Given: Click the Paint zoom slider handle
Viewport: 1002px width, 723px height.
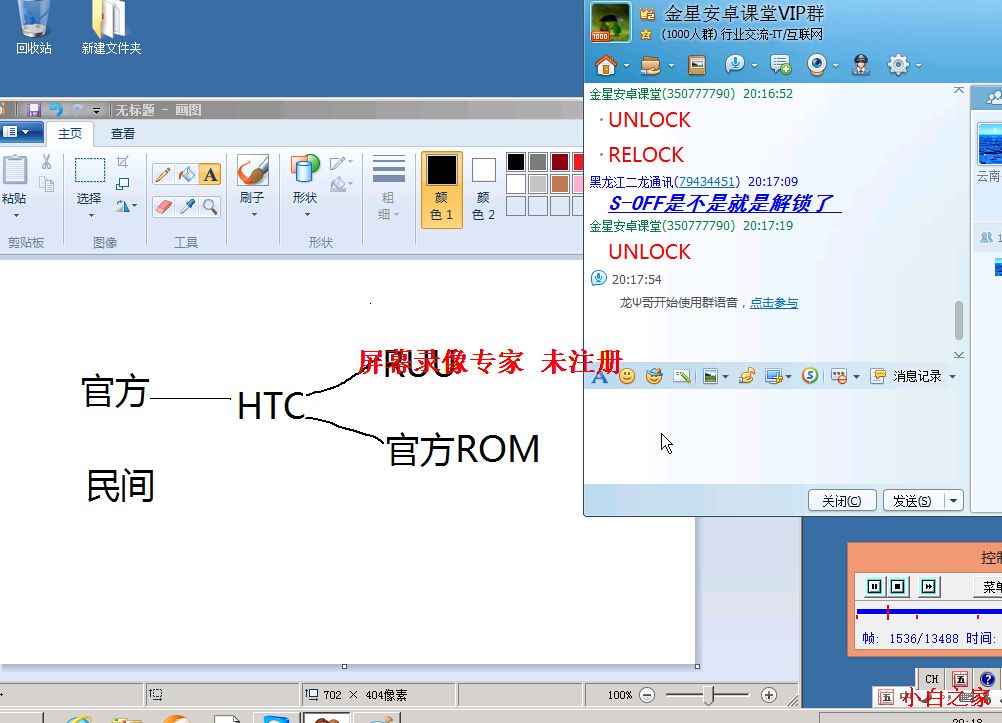Looking at the screenshot, I should pyautogui.click(x=708, y=694).
